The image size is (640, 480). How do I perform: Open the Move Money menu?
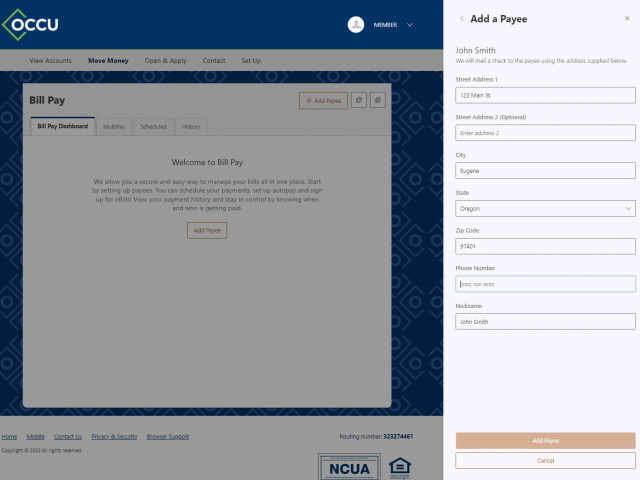point(108,61)
